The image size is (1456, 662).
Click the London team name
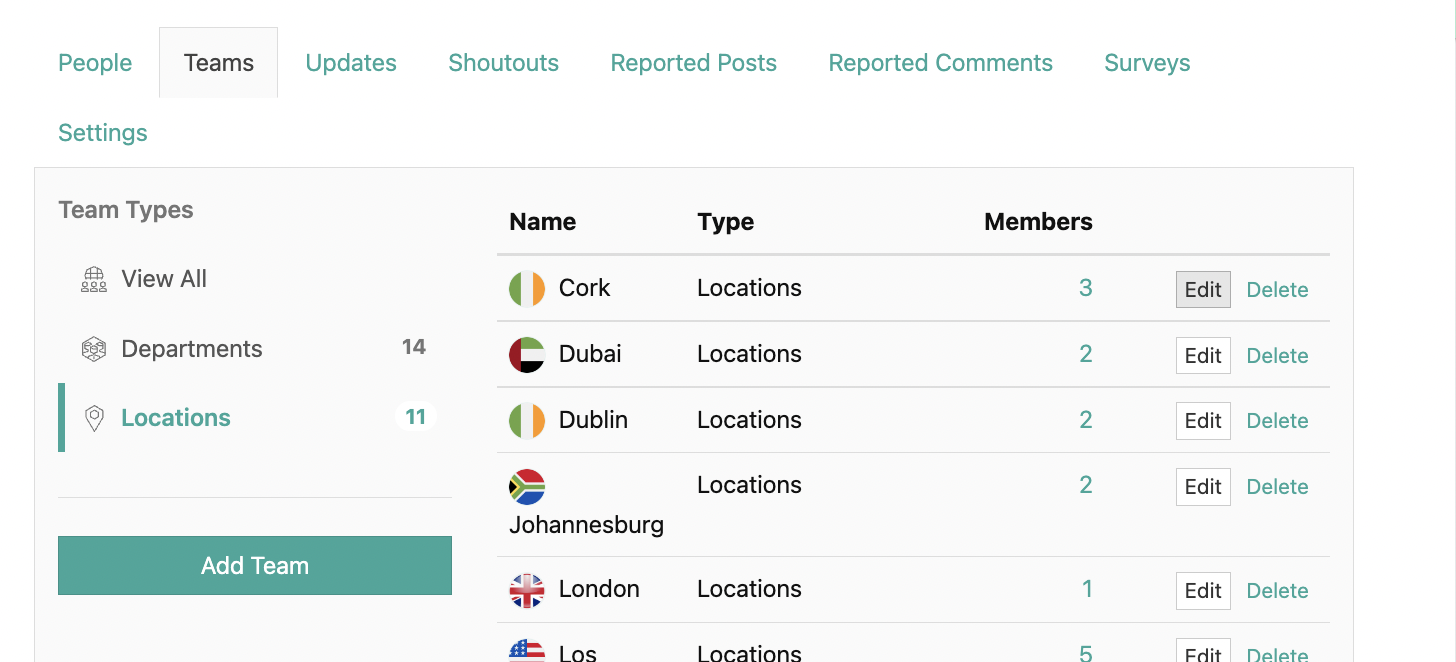tap(599, 589)
